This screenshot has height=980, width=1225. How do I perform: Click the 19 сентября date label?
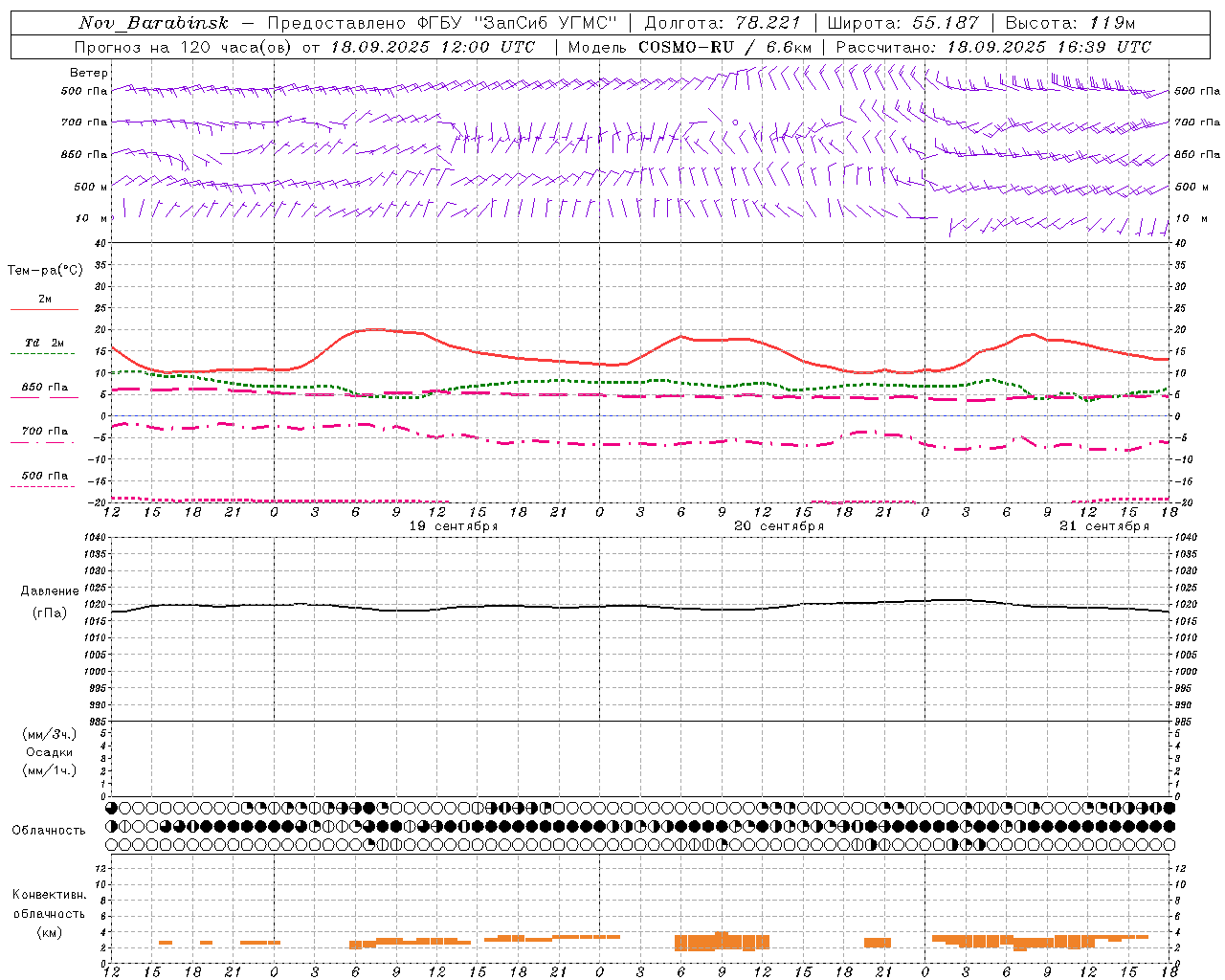(x=454, y=526)
